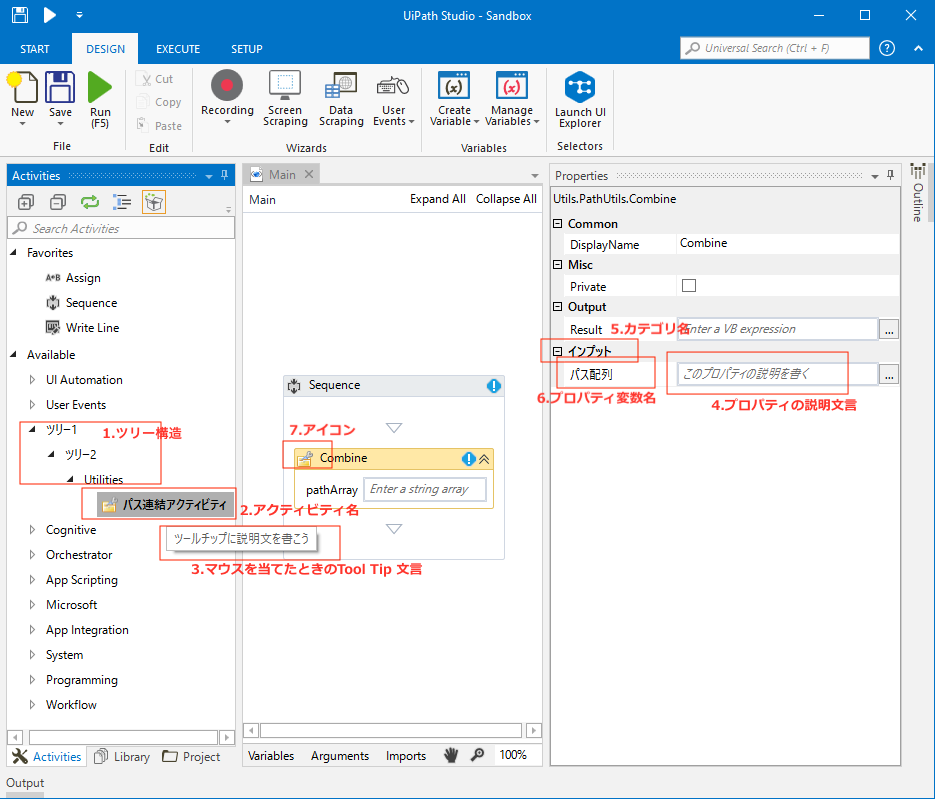Start the Recording wizard
The height and width of the screenshot is (799, 935).
(x=227, y=85)
